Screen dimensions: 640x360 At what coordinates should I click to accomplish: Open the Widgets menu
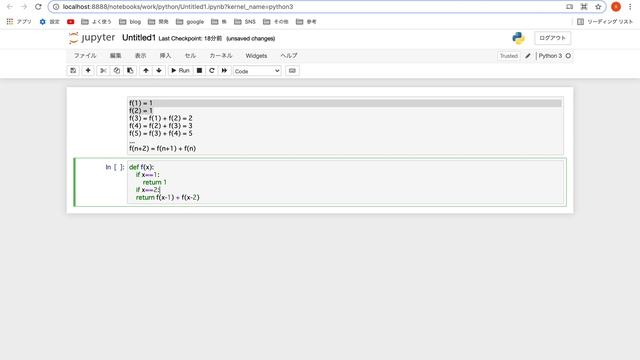256,56
